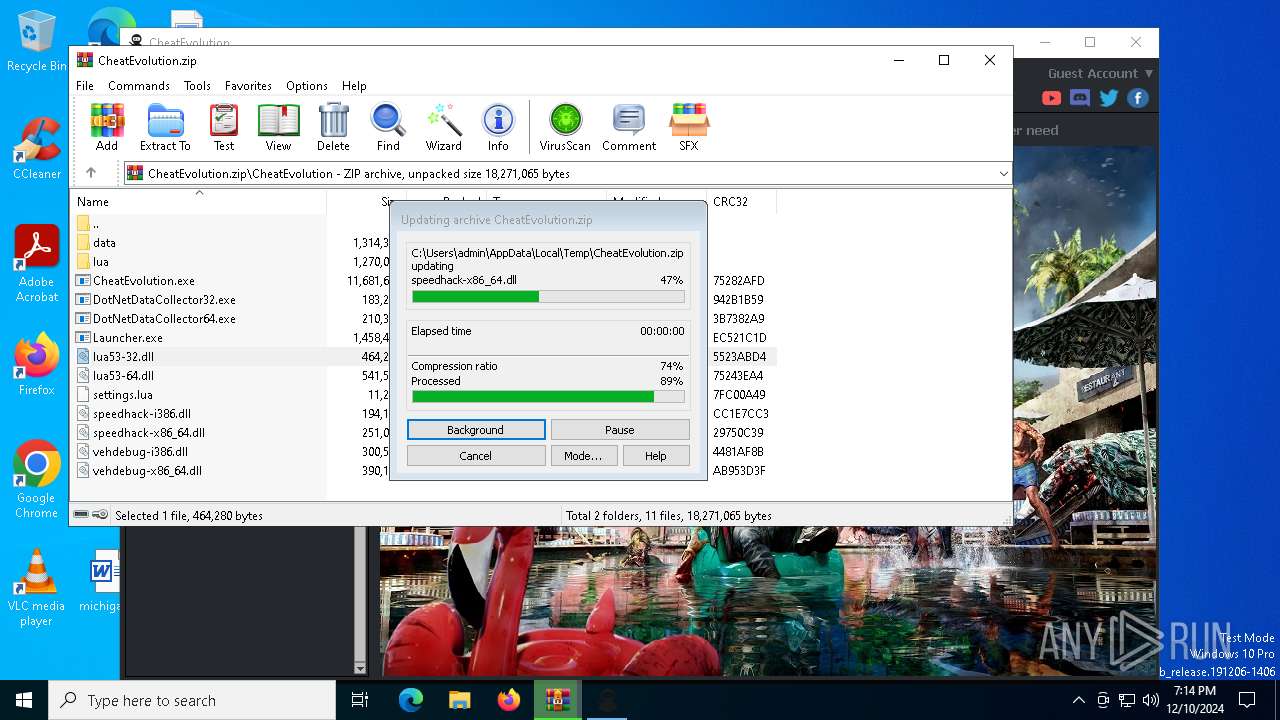Screen dimensions: 1280x720
Task: Open the Windows Start menu
Action: click(x=24, y=700)
